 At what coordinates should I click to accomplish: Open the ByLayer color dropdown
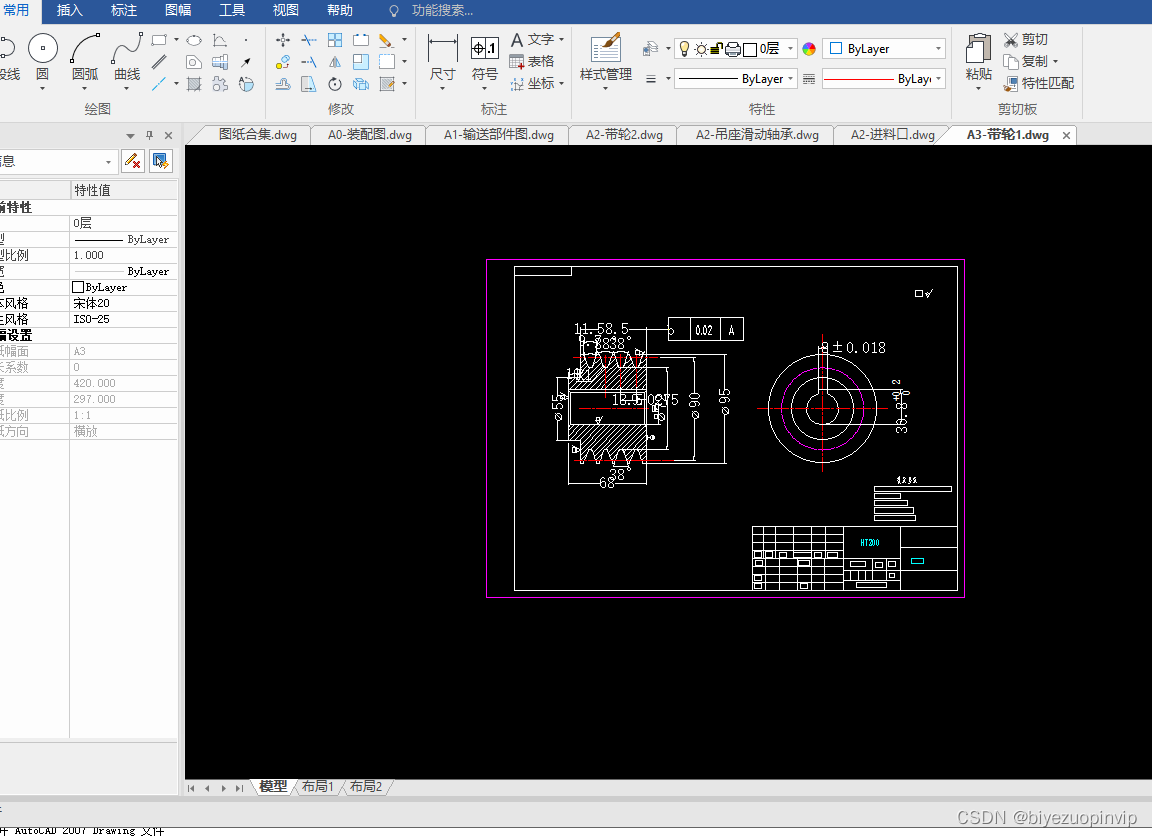click(938, 49)
